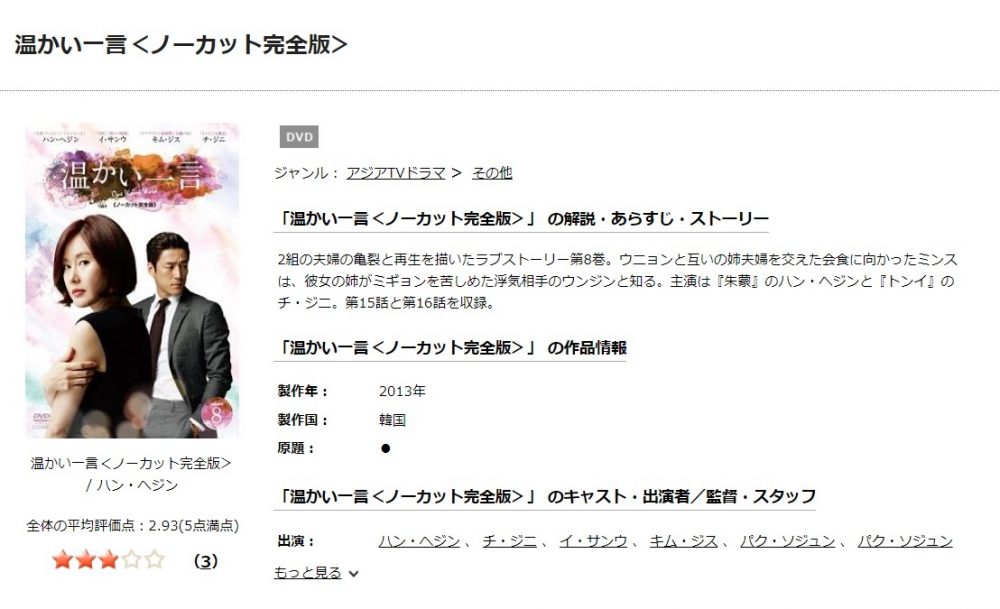This screenshot has height=609, width=1000.
Task: Open the アジアTVドラマ genre link
Action: pos(396,173)
